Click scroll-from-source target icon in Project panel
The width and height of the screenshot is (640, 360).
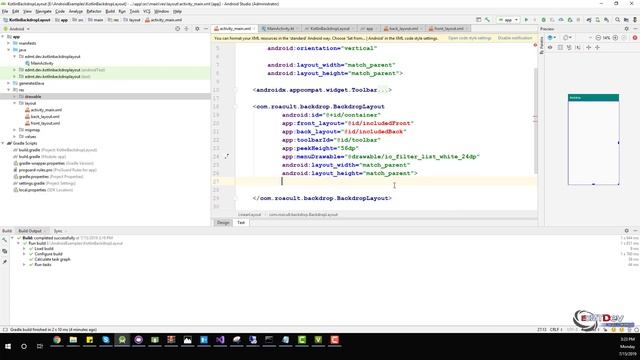click(177, 29)
